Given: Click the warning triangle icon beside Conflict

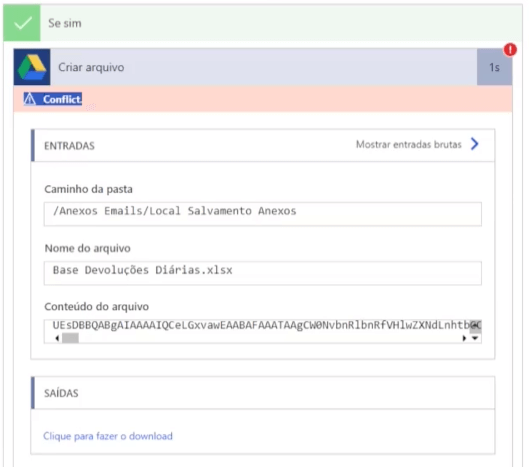Looking at the screenshot, I should [x=30, y=99].
